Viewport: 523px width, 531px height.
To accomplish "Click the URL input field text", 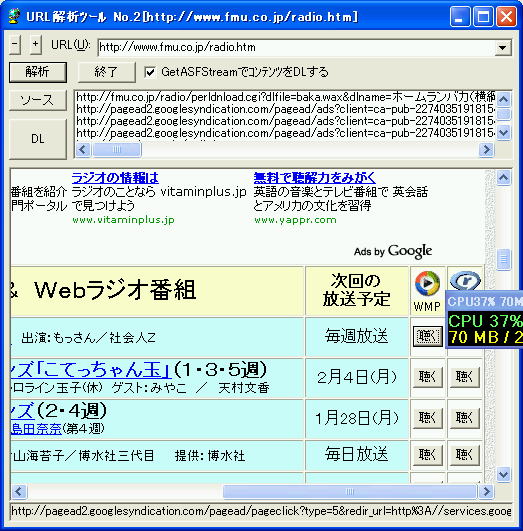I will click(x=177, y=47).
